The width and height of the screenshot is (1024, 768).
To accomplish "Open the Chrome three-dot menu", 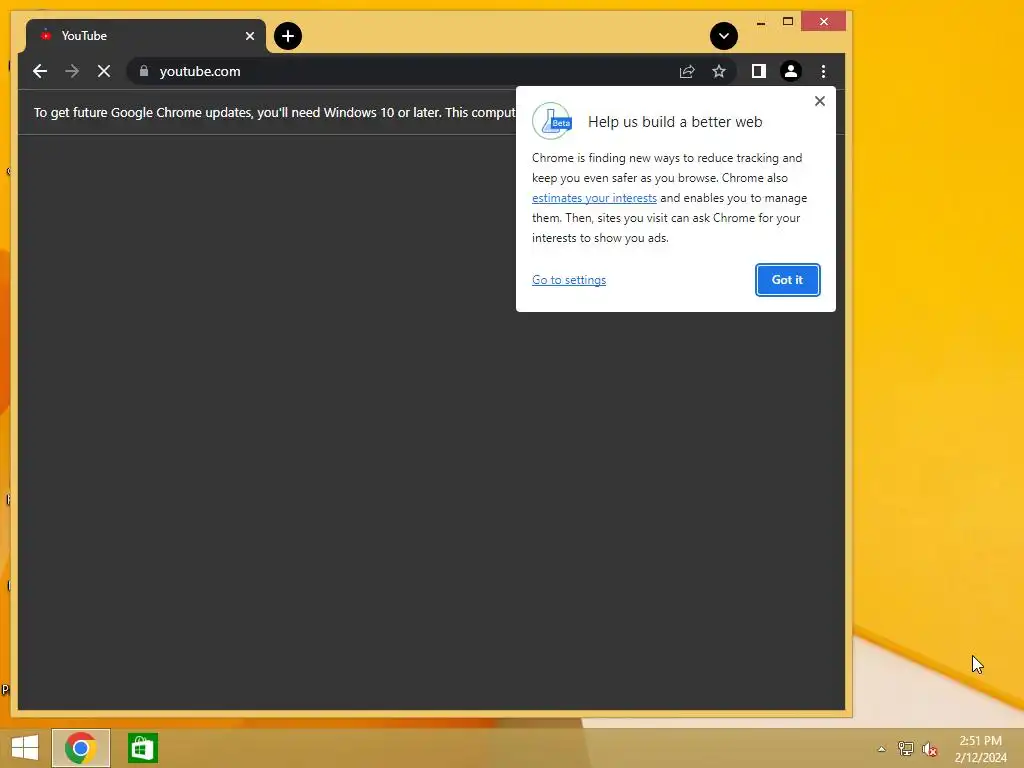I will tap(824, 71).
